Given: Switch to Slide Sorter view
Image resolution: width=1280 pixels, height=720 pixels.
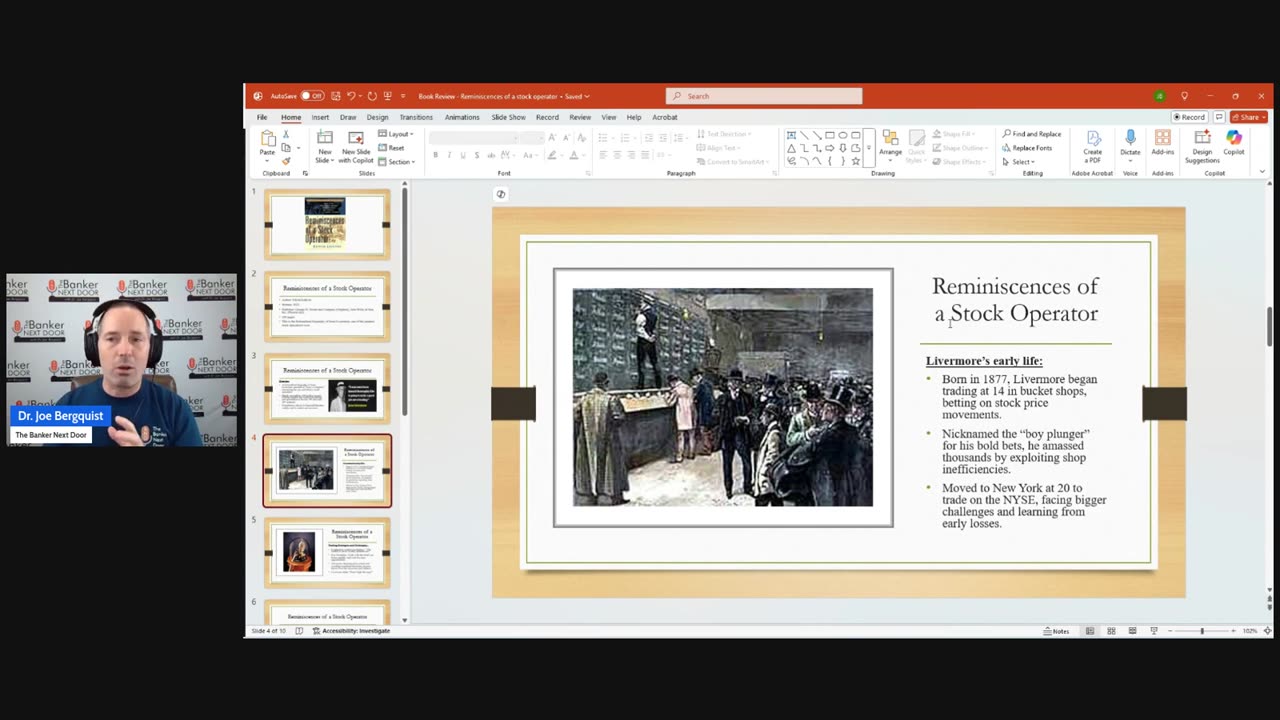Looking at the screenshot, I should (1111, 631).
